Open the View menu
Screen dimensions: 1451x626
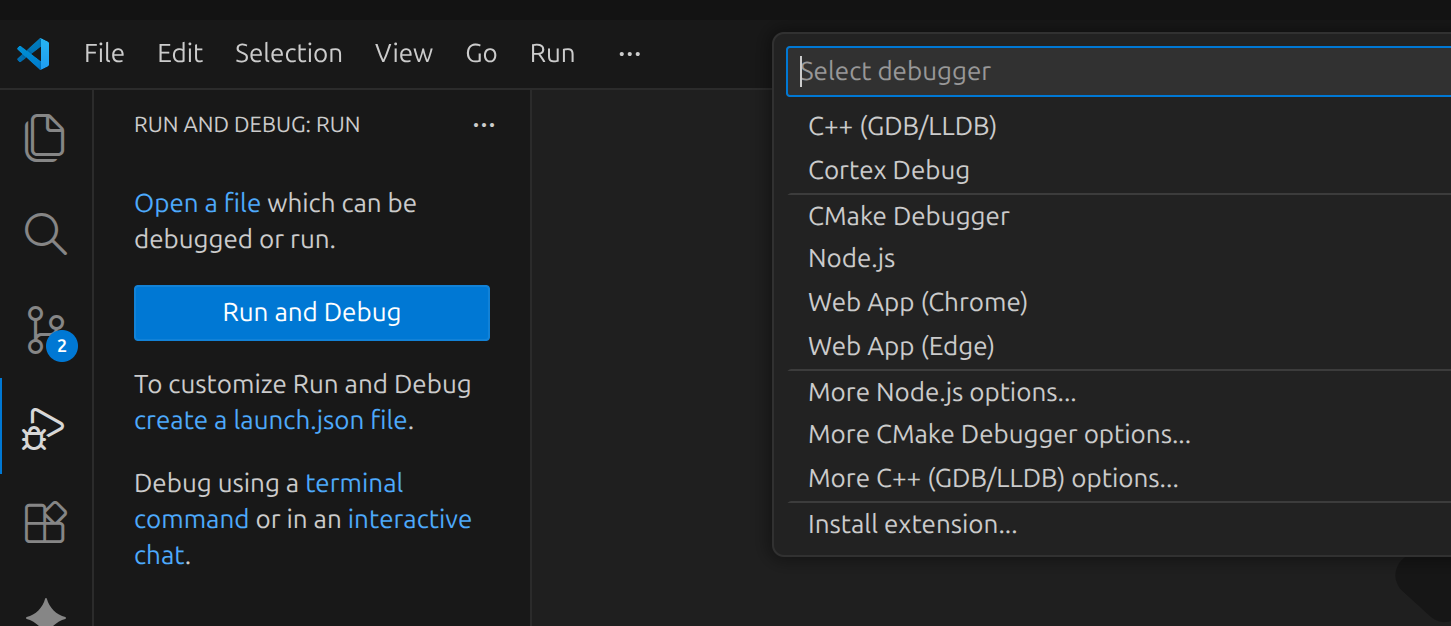coord(404,53)
